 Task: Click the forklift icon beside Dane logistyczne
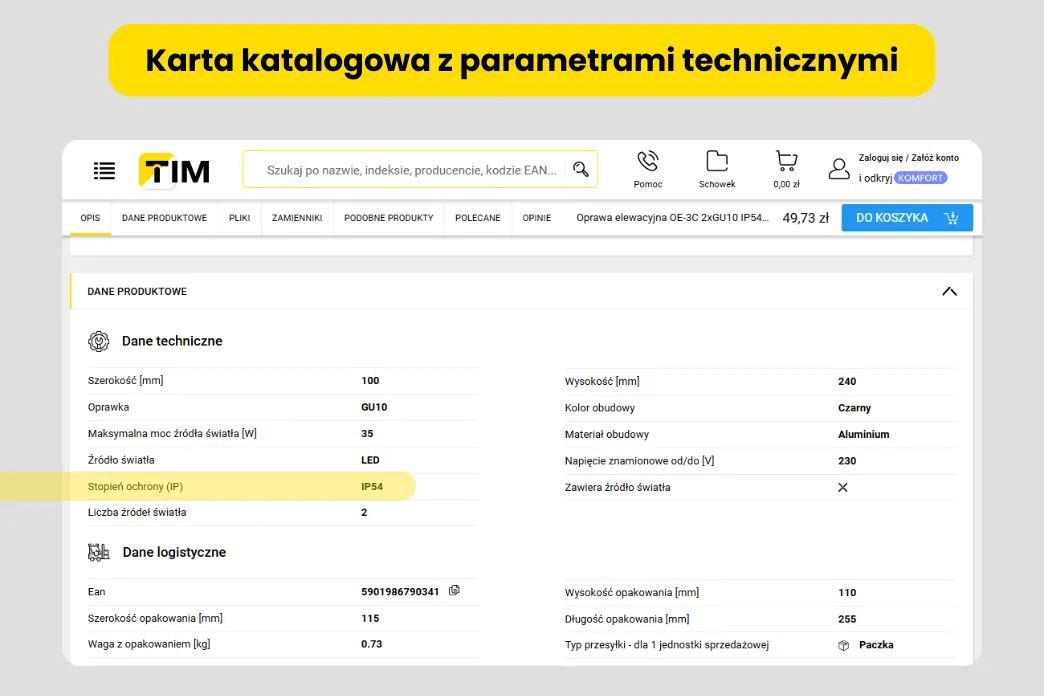point(99,551)
